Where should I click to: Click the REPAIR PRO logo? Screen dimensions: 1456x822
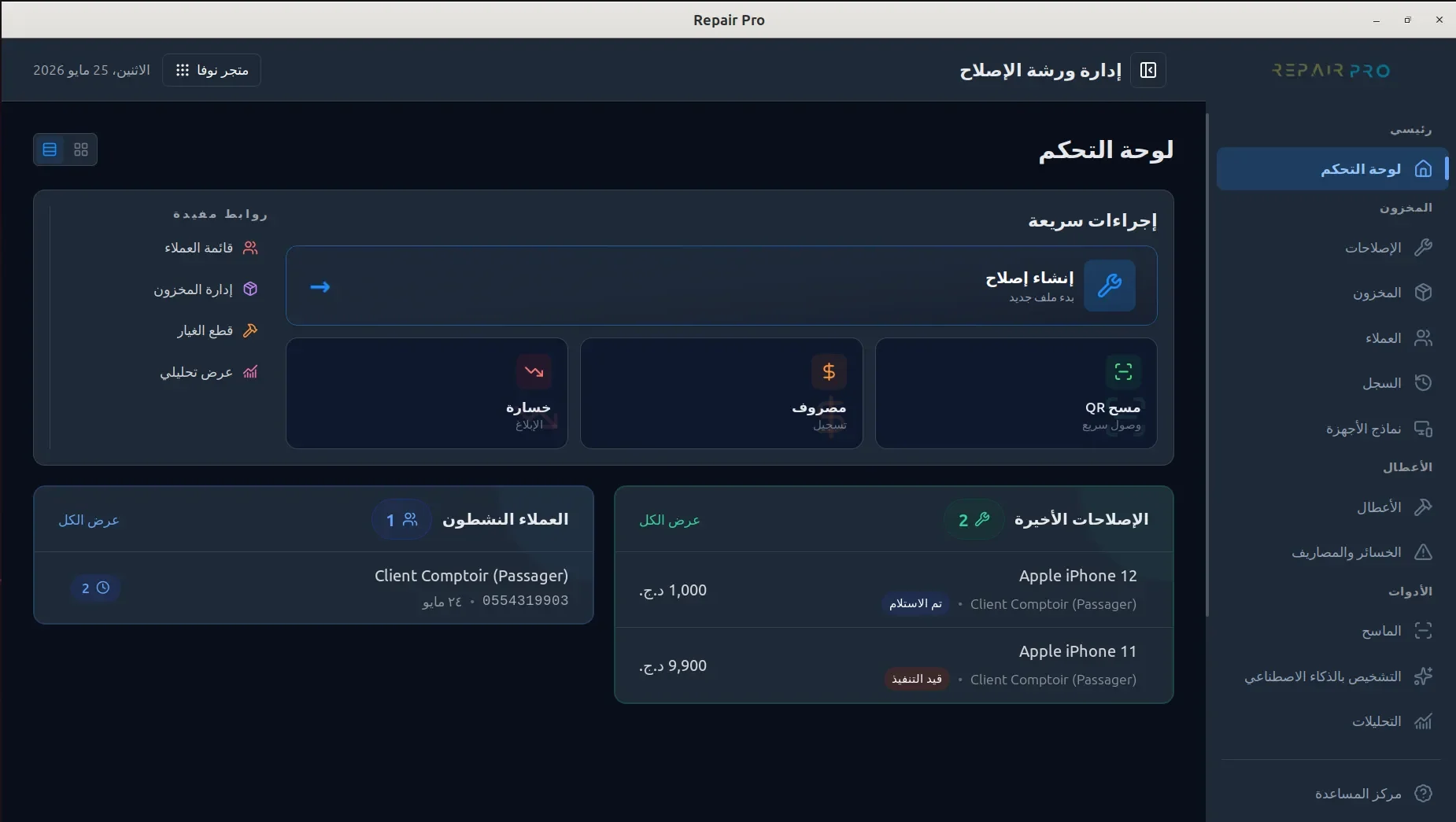1331,71
